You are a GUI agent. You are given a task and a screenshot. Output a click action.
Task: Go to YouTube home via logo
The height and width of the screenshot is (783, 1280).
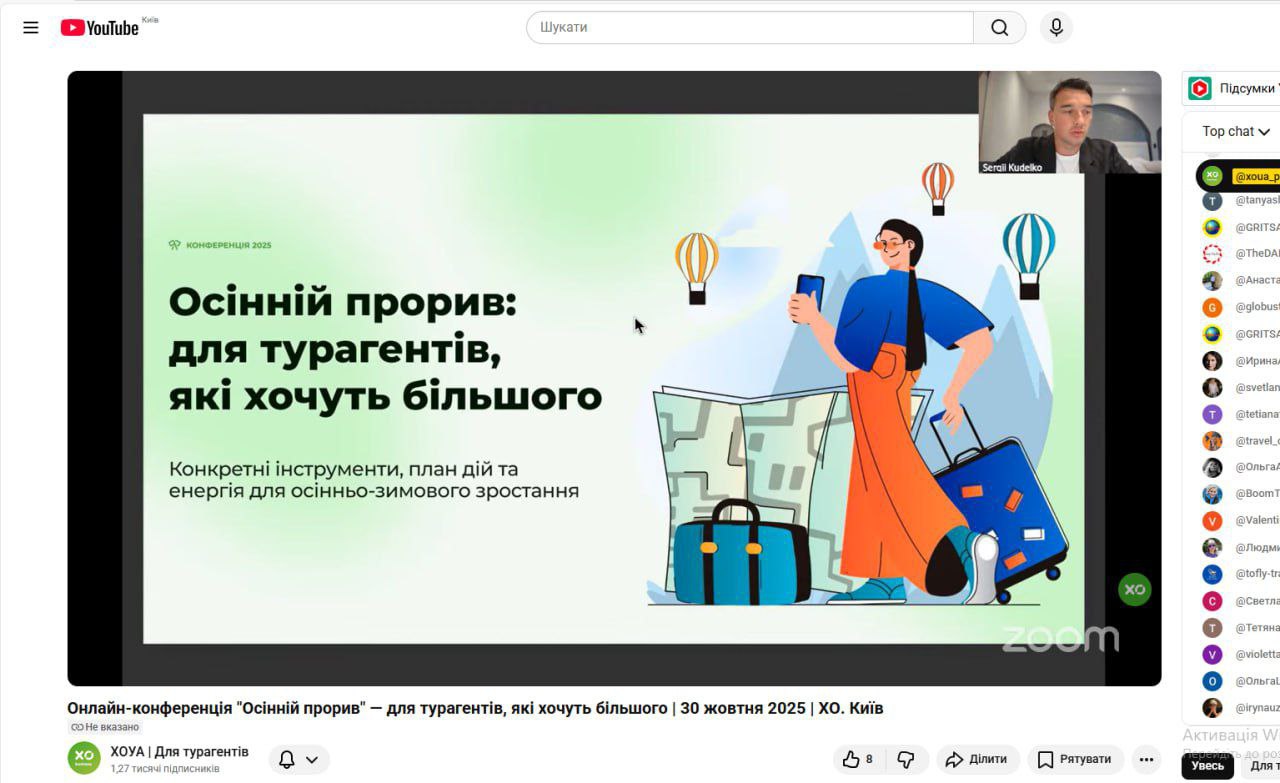click(99, 28)
